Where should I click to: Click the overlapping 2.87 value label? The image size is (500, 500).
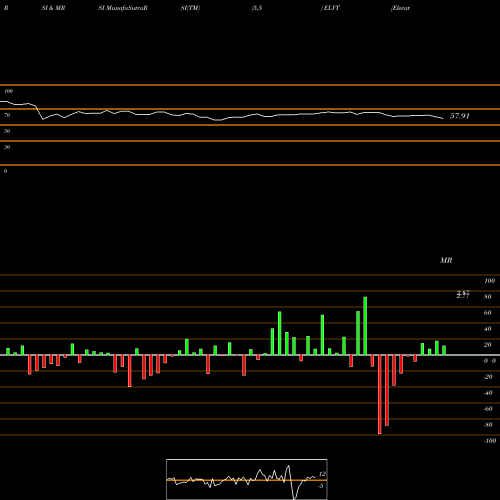[463, 294]
